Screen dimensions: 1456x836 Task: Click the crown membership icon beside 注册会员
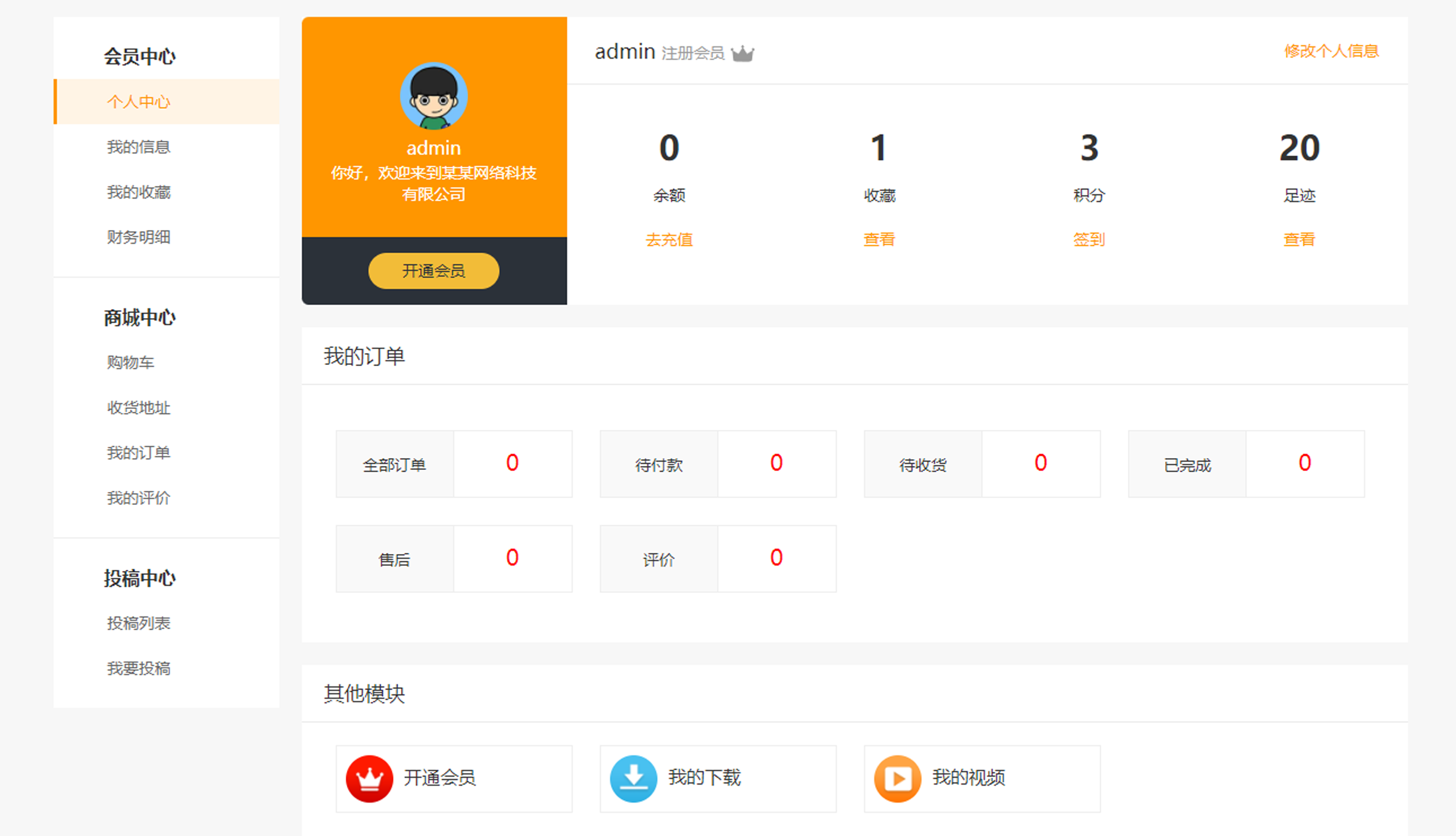(x=743, y=54)
